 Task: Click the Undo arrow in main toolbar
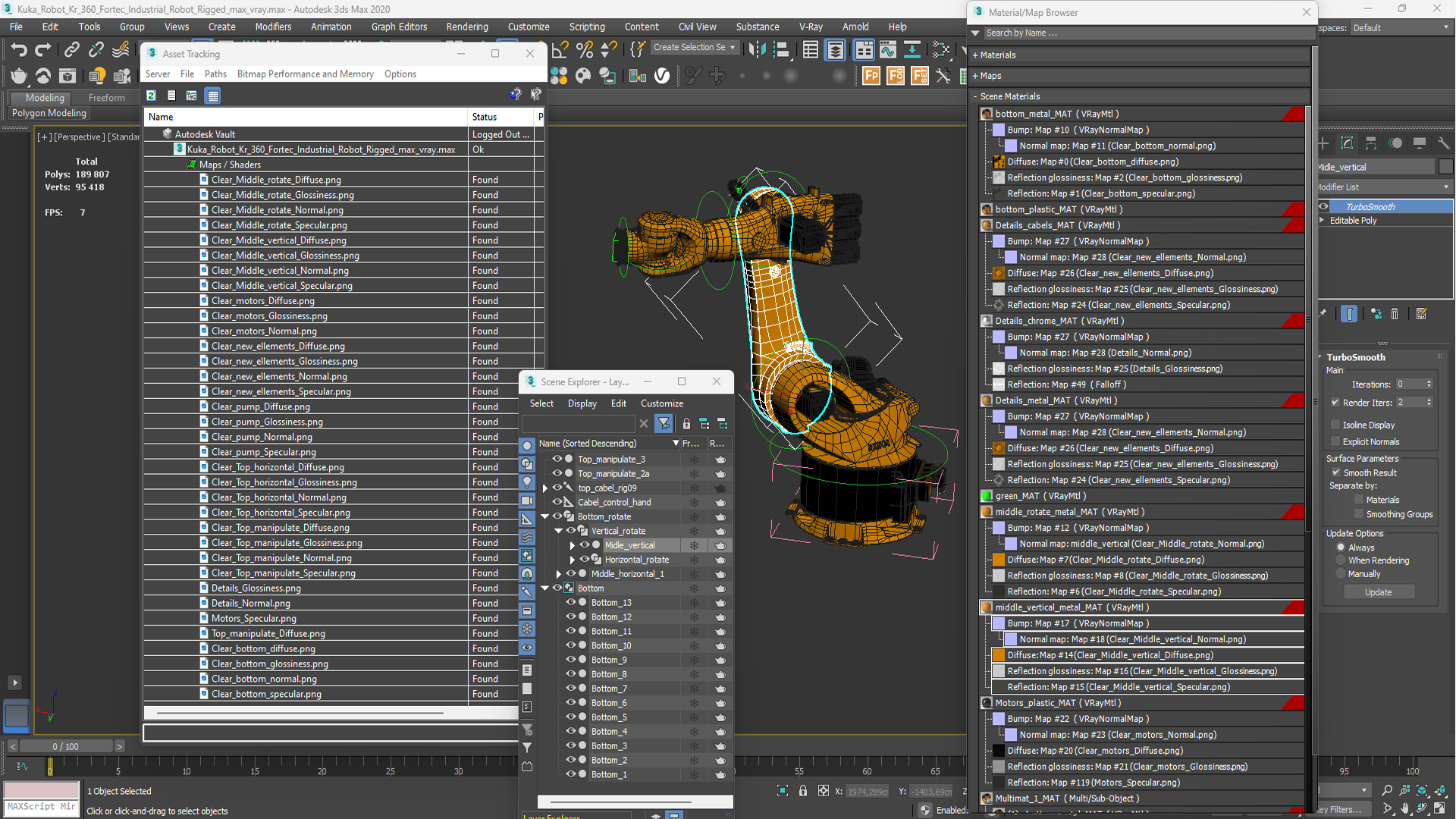(18, 50)
